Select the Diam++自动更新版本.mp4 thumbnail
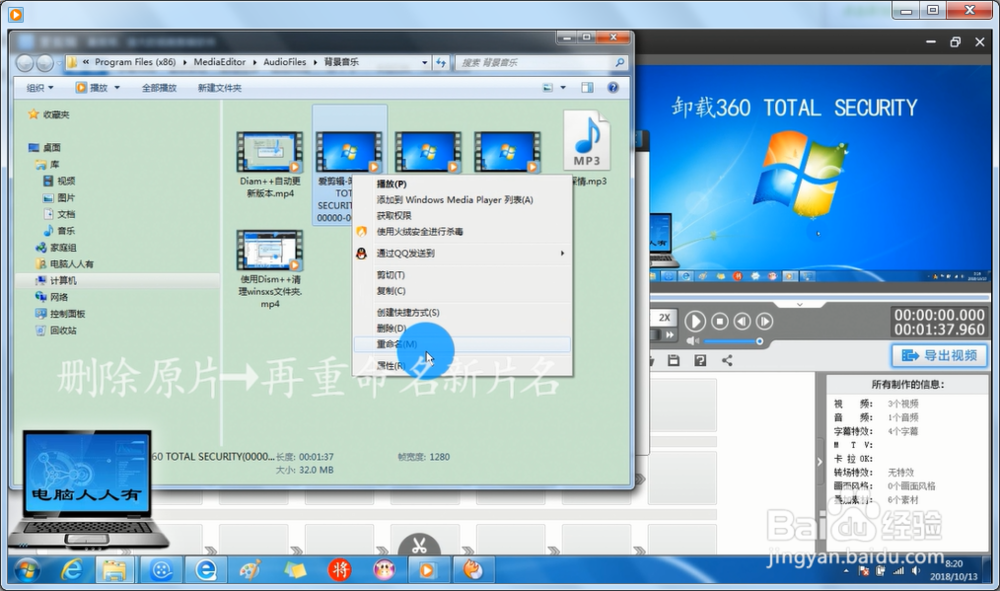This screenshot has width=1000, height=591. [x=270, y=152]
